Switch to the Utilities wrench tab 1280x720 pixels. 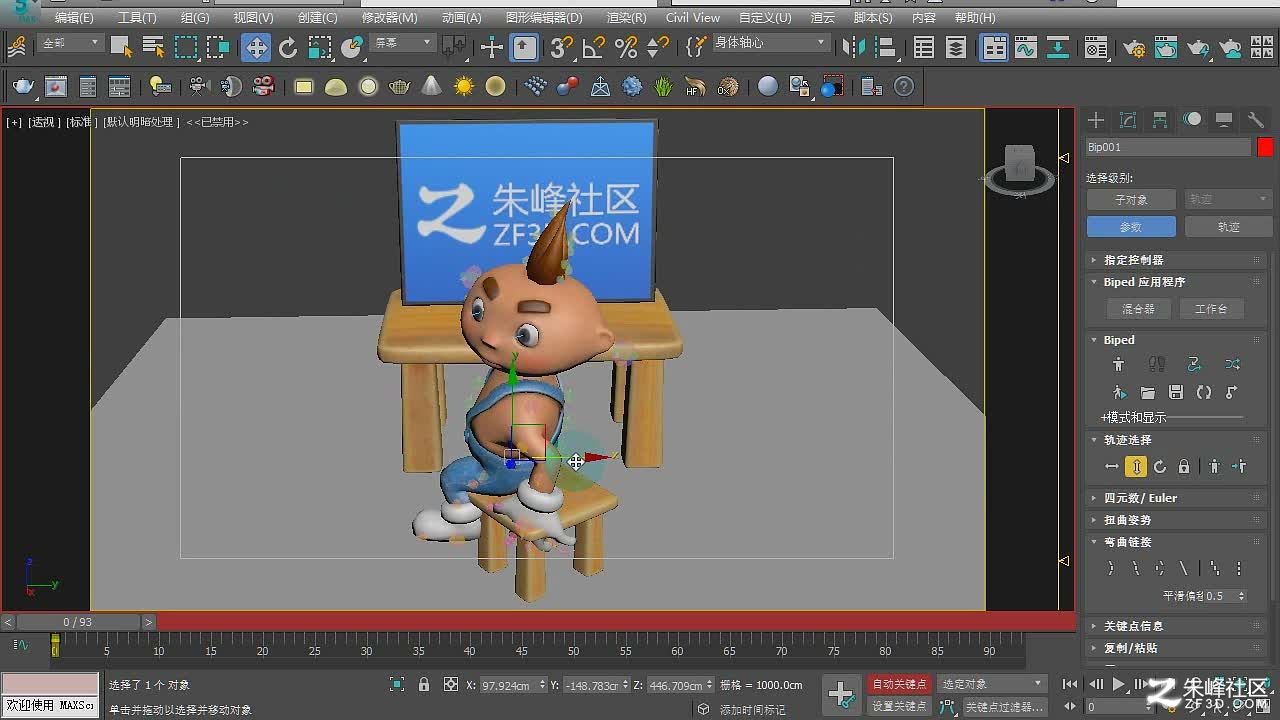click(1256, 120)
